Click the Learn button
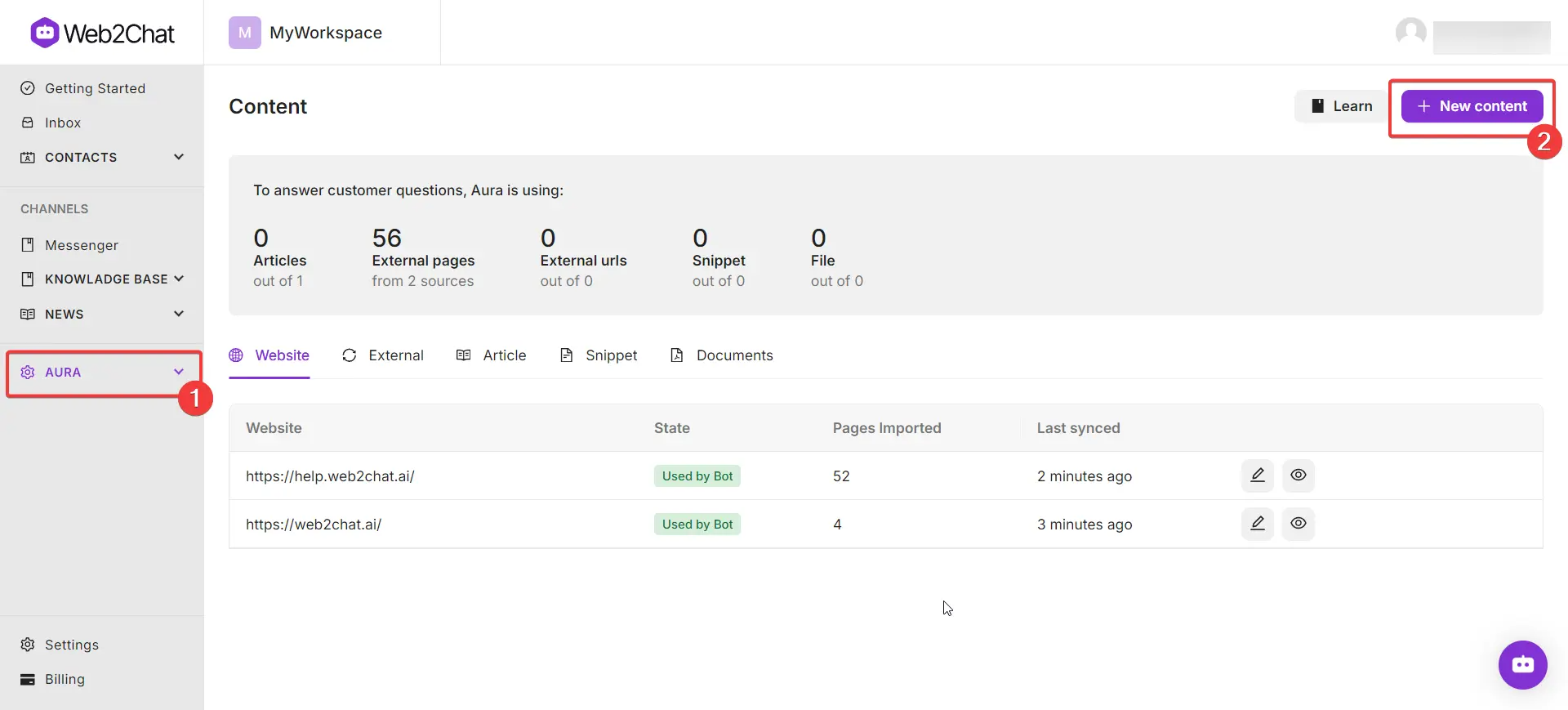1568x710 pixels. 1342,106
